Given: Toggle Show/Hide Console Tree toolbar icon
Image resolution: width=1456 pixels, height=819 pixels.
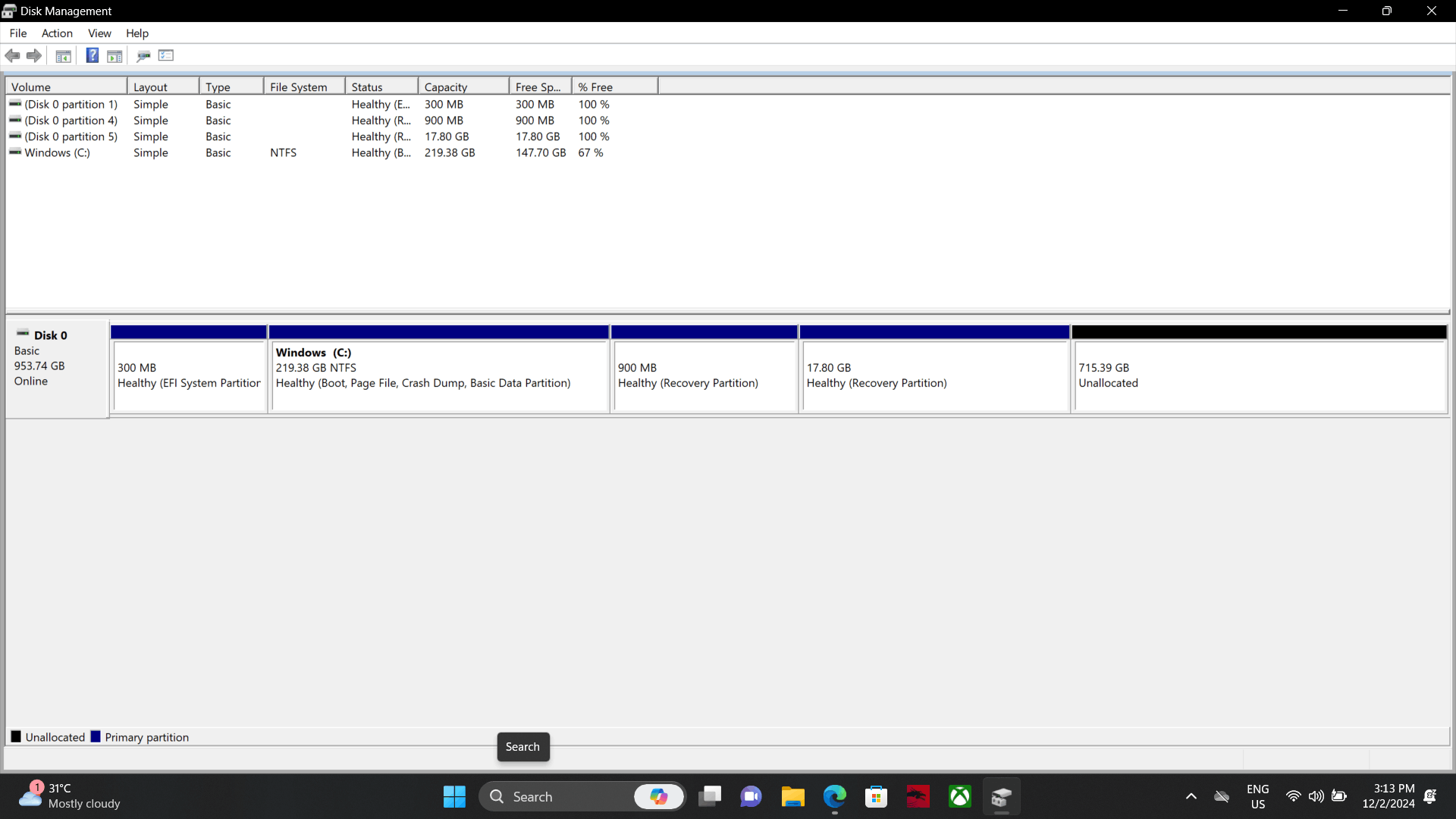Looking at the screenshot, I should click(64, 55).
